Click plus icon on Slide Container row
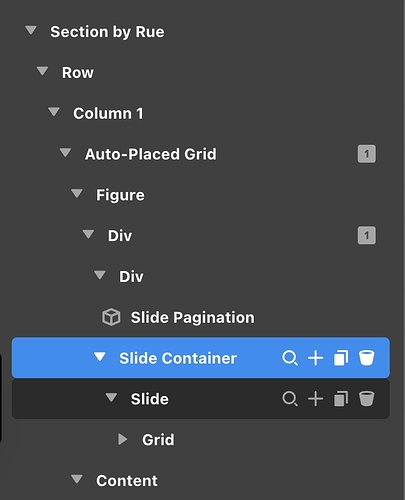 coord(315,358)
